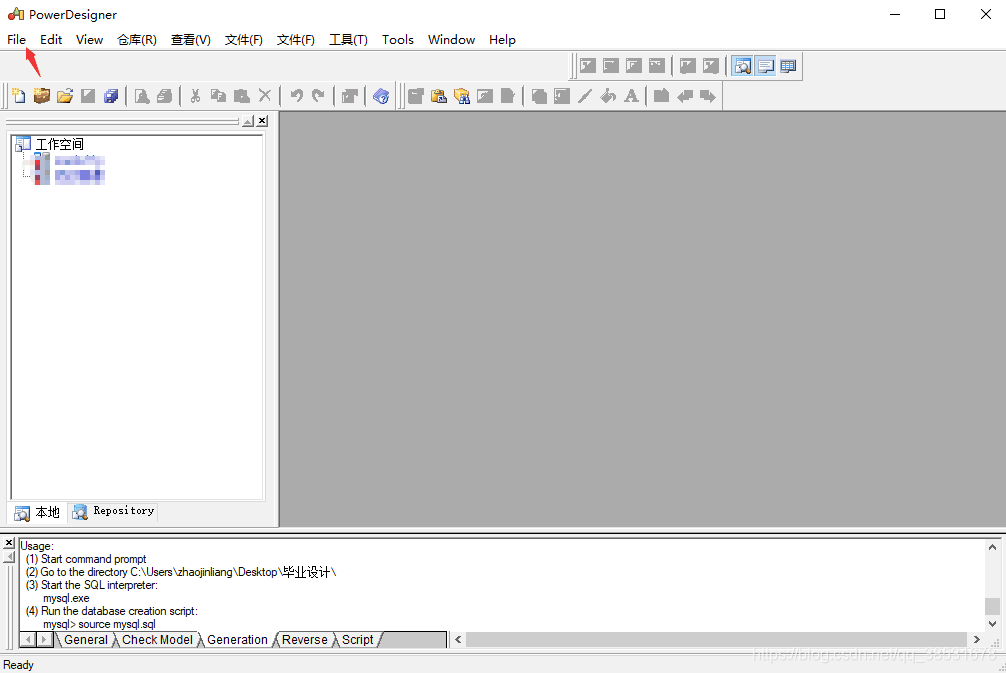
Task: Open the 仓库(R) menu
Action: pos(137,40)
